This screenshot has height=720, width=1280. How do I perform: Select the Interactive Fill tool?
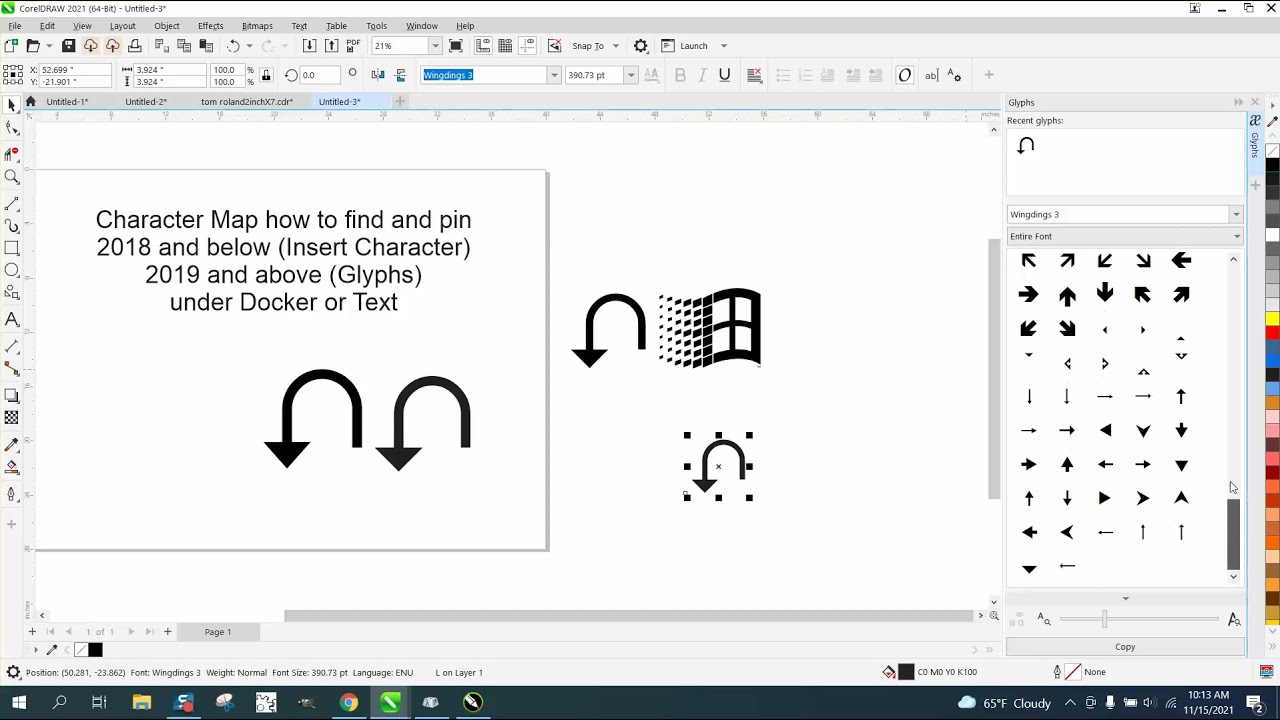[12, 467]
